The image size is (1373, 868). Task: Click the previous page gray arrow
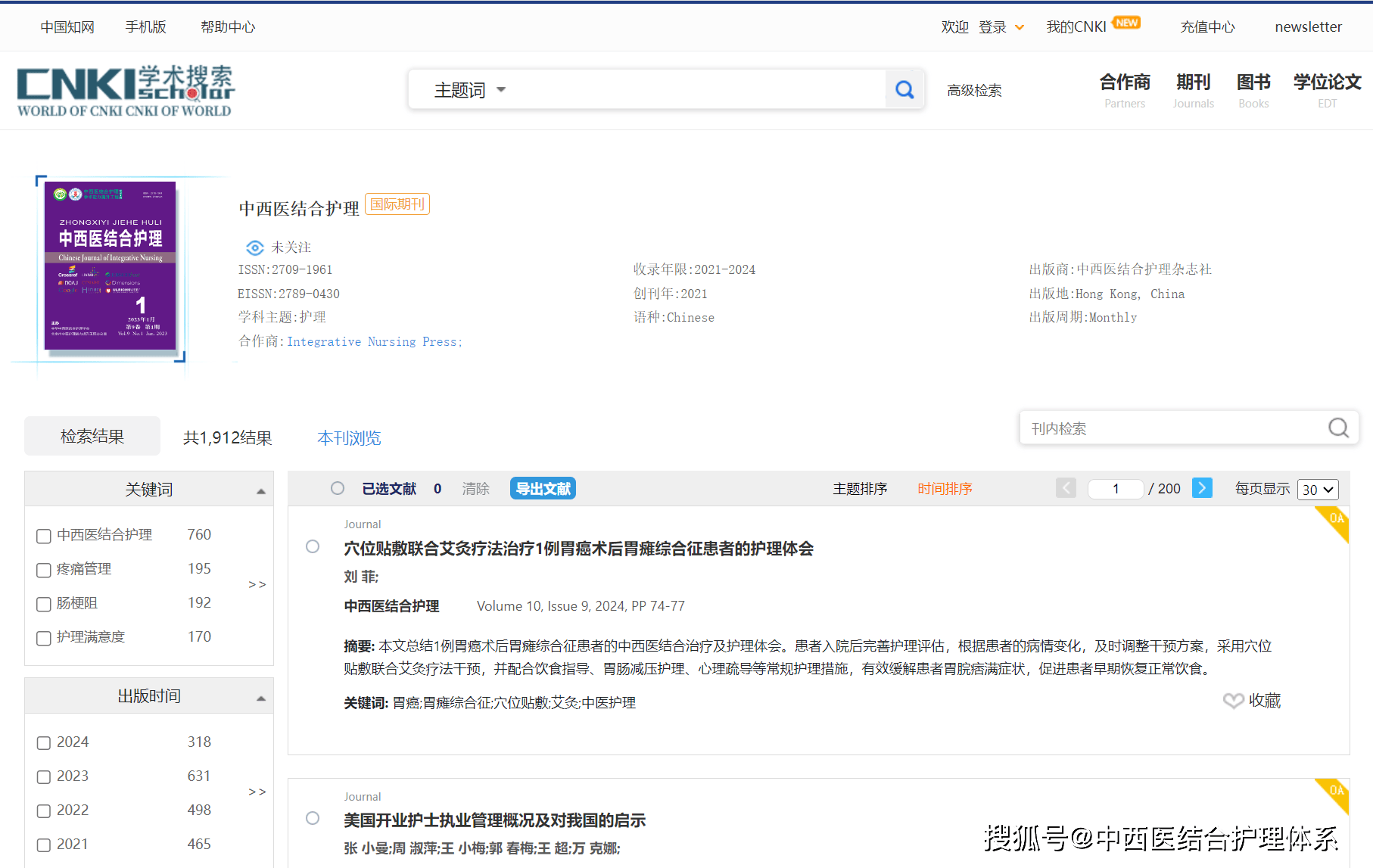(x=1066, y=488)
